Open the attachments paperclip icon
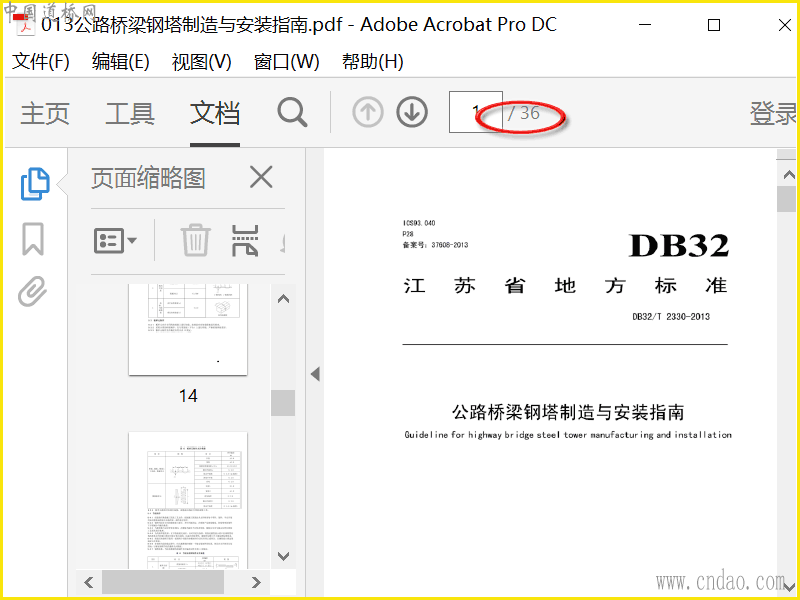Screen dimensions: 800x600 (x=33, y=291)
